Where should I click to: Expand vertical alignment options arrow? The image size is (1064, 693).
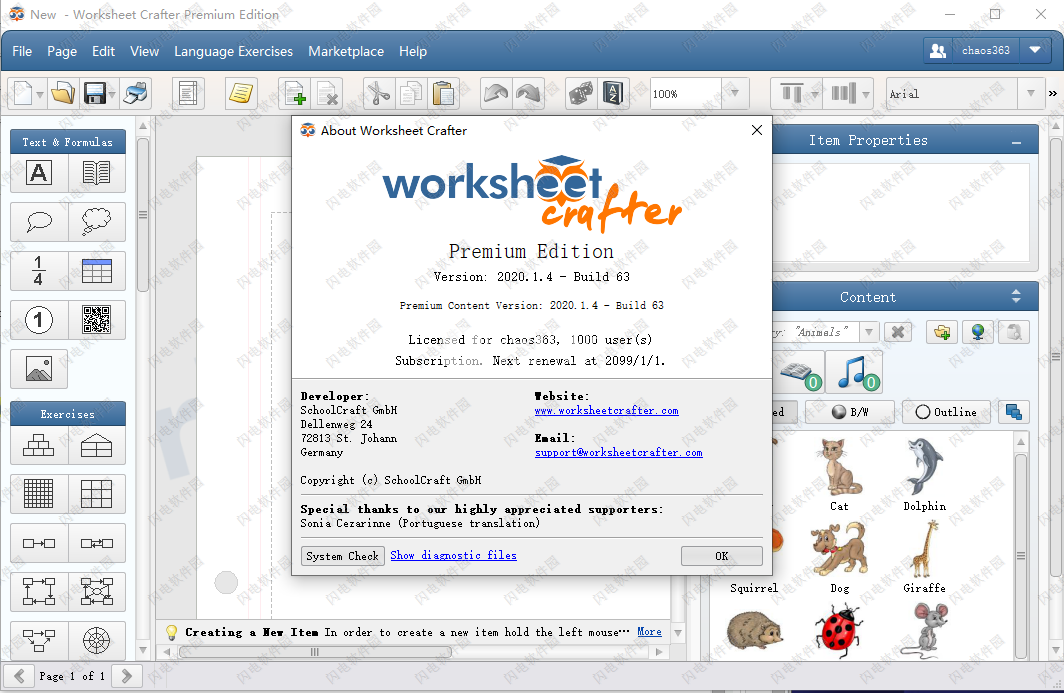coord(815,94)
